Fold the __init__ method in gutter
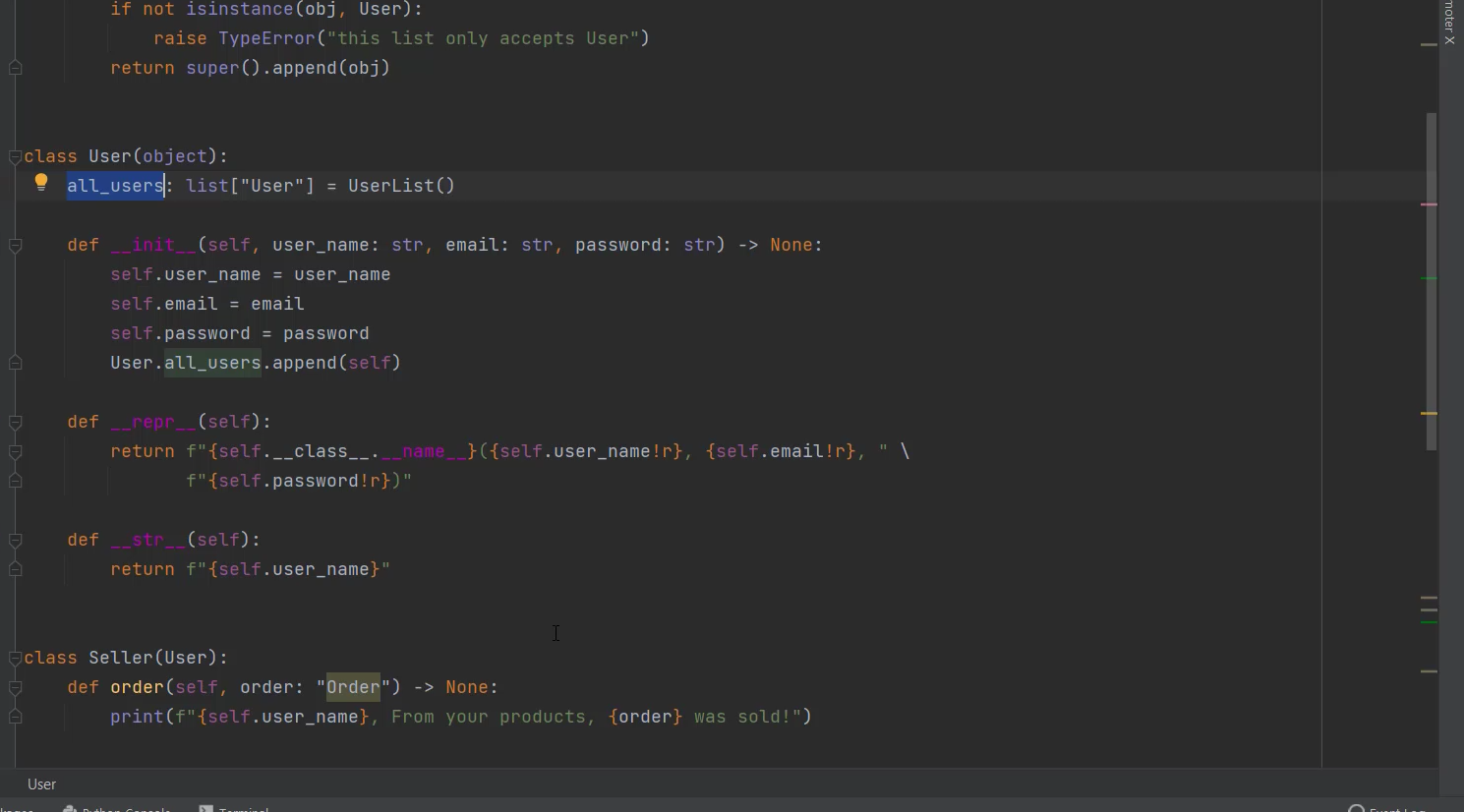This screenshot has width=1464, height=812. pos(15,246)
